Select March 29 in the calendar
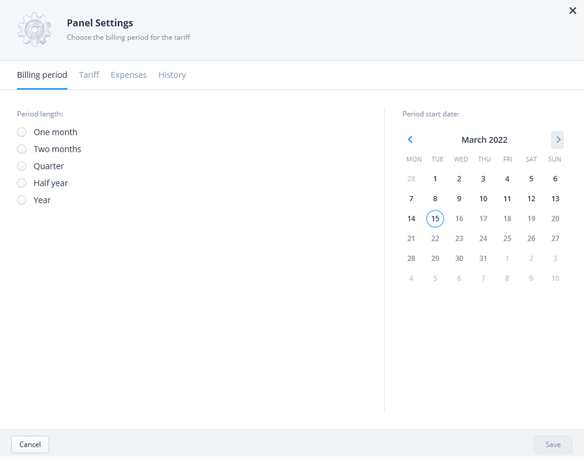Image resolution: width=584 pixels, height=457 pixels. pyautogui.click(x=435, y=258)
